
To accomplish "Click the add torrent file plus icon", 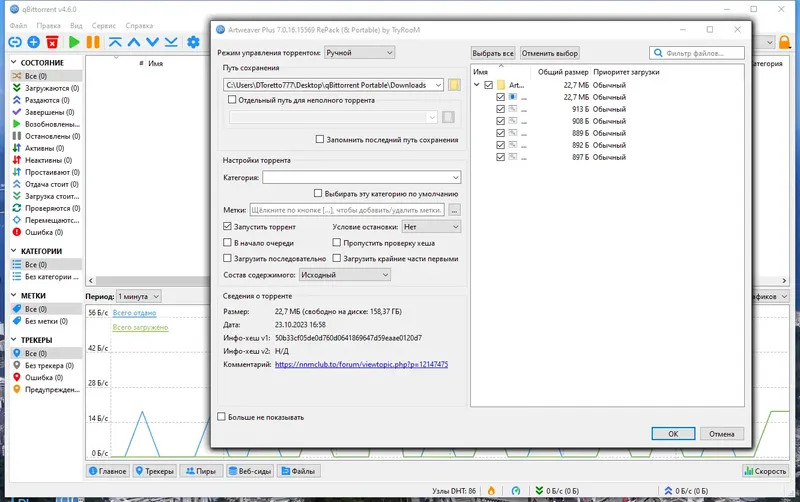I will point(34,42).
